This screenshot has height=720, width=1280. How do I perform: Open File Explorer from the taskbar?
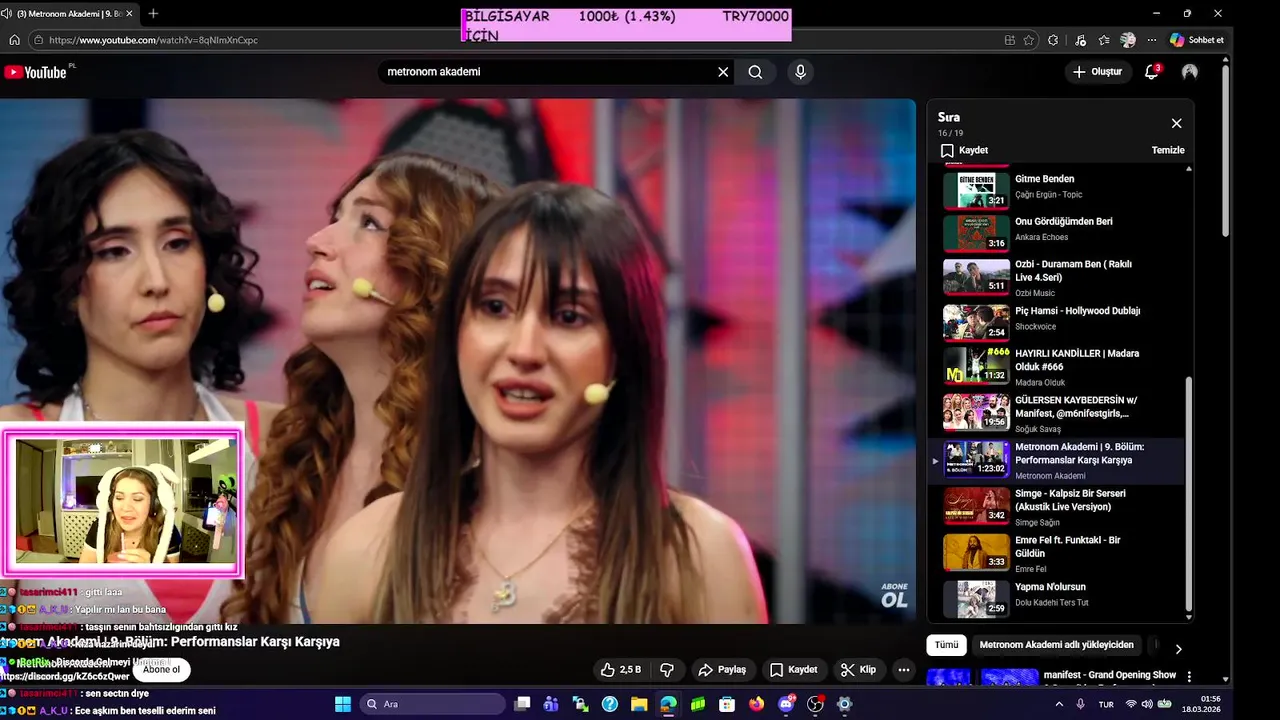tap(639, 704)
